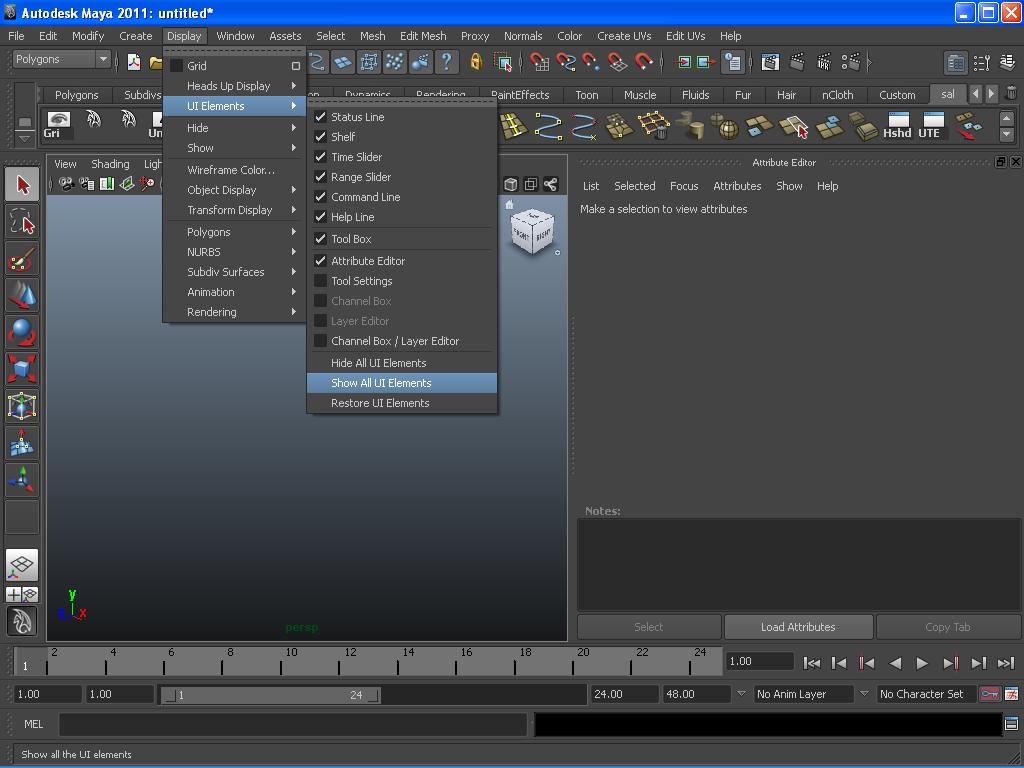Play the animation forwards

tap(922, 664)
